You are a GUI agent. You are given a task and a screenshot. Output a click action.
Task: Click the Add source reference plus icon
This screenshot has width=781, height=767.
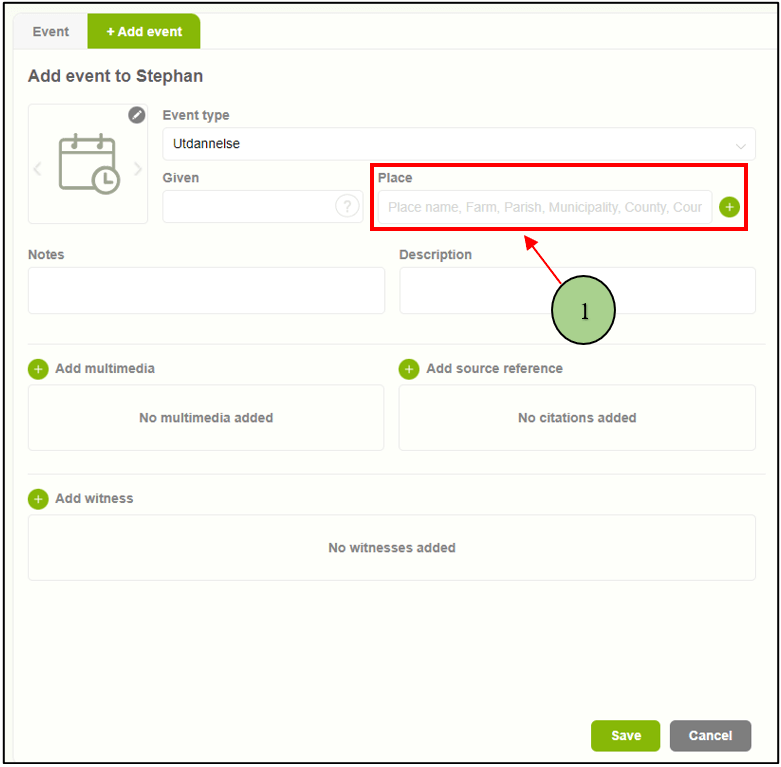coord(409,369)
